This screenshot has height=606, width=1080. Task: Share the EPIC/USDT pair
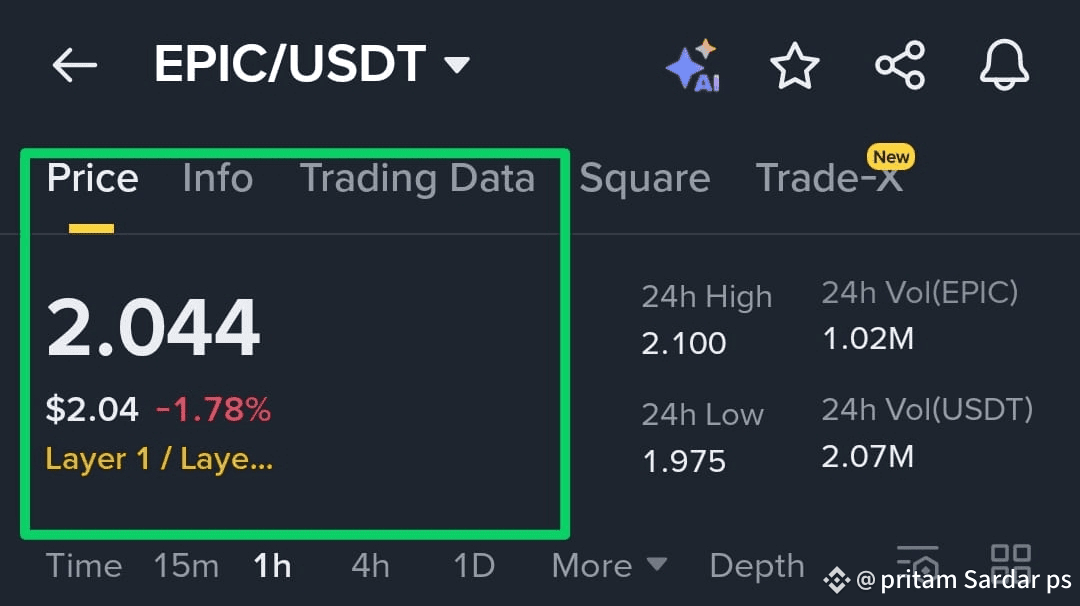(x=900, y=66)
